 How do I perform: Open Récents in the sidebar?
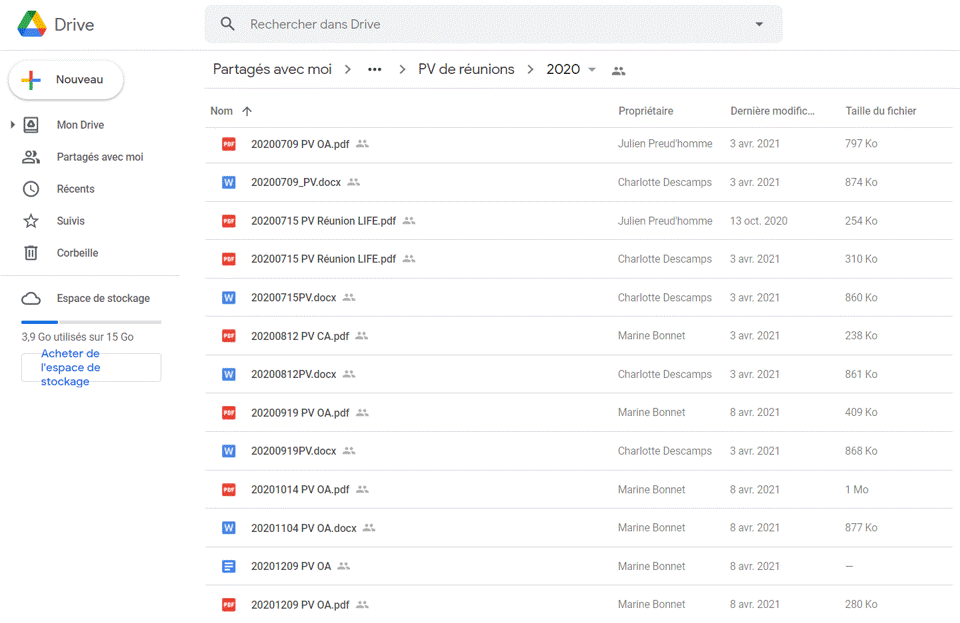click(75, 189)
